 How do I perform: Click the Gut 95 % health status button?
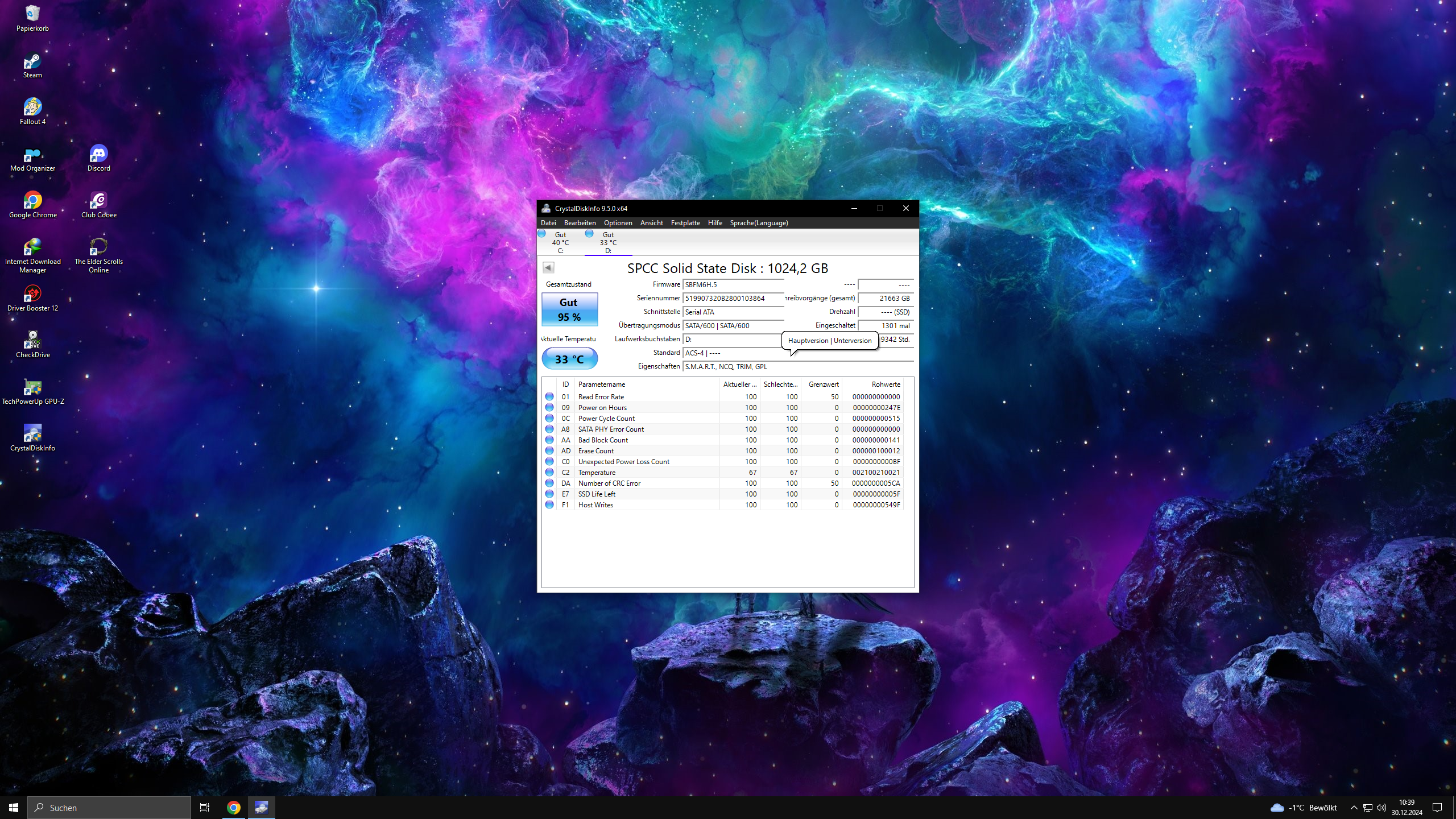coord(569,309)
